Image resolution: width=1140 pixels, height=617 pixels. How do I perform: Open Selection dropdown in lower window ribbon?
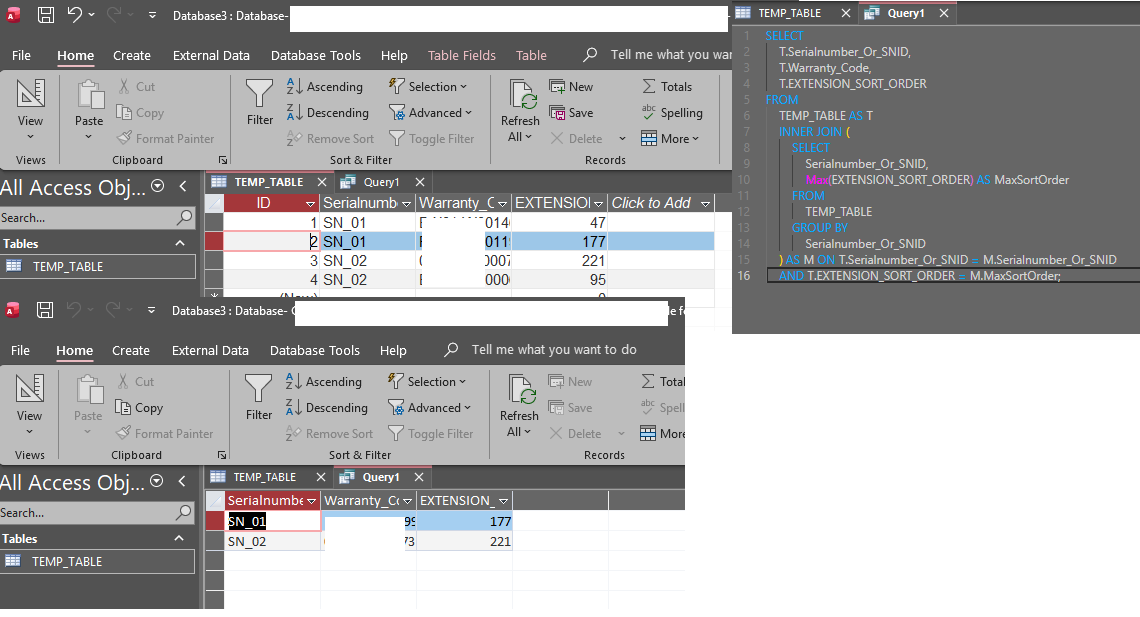[x=427, y=382]
